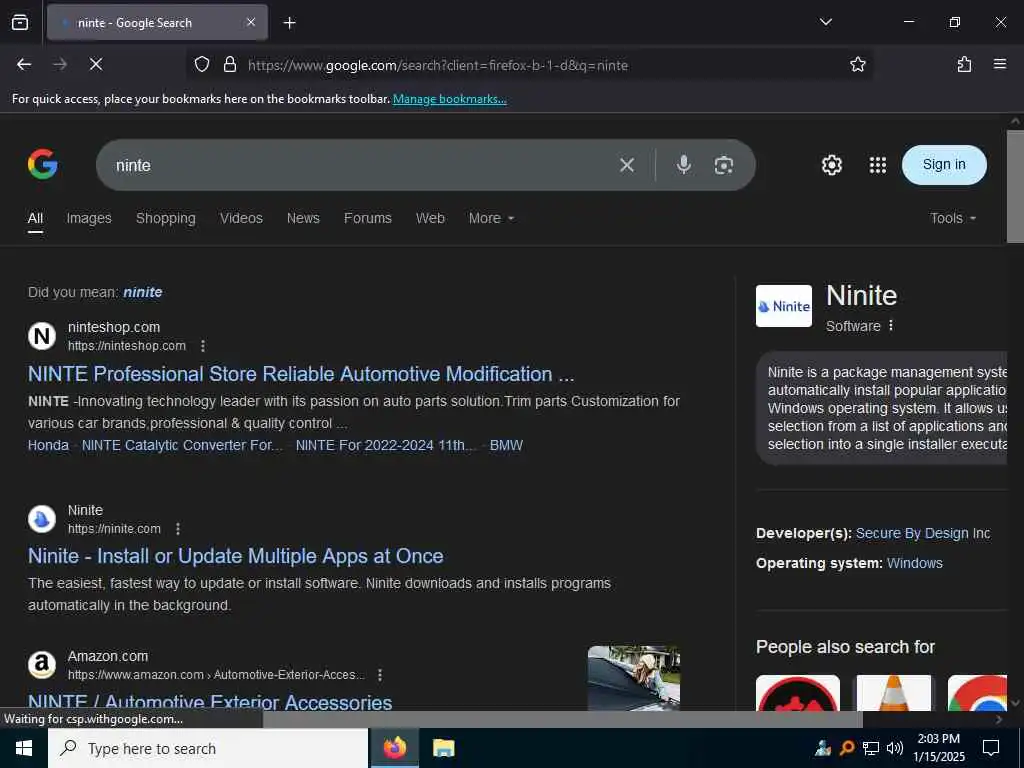Screen dimensions: 1024x768
Task: Open knowledge panel more options dots
Action: coord(891,325)
